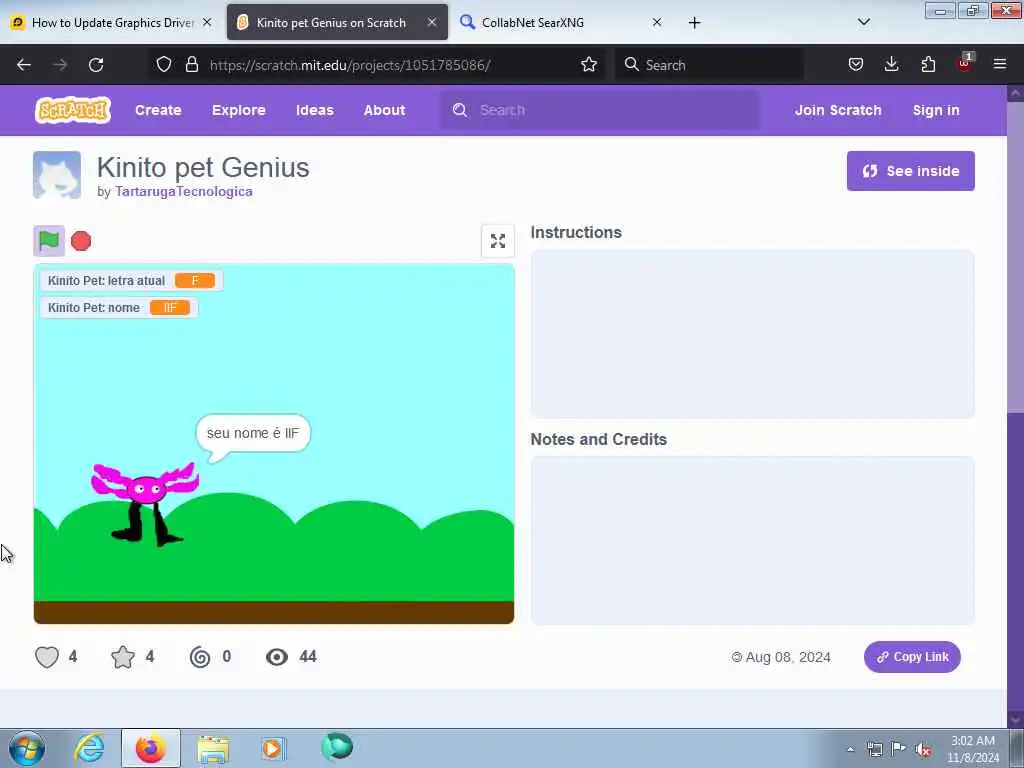Image resolution: width=1024 pixels, height=768 pixels.
Task: Bookmark this page with the star
Action: pyautogui.click(x=589, y=65)
